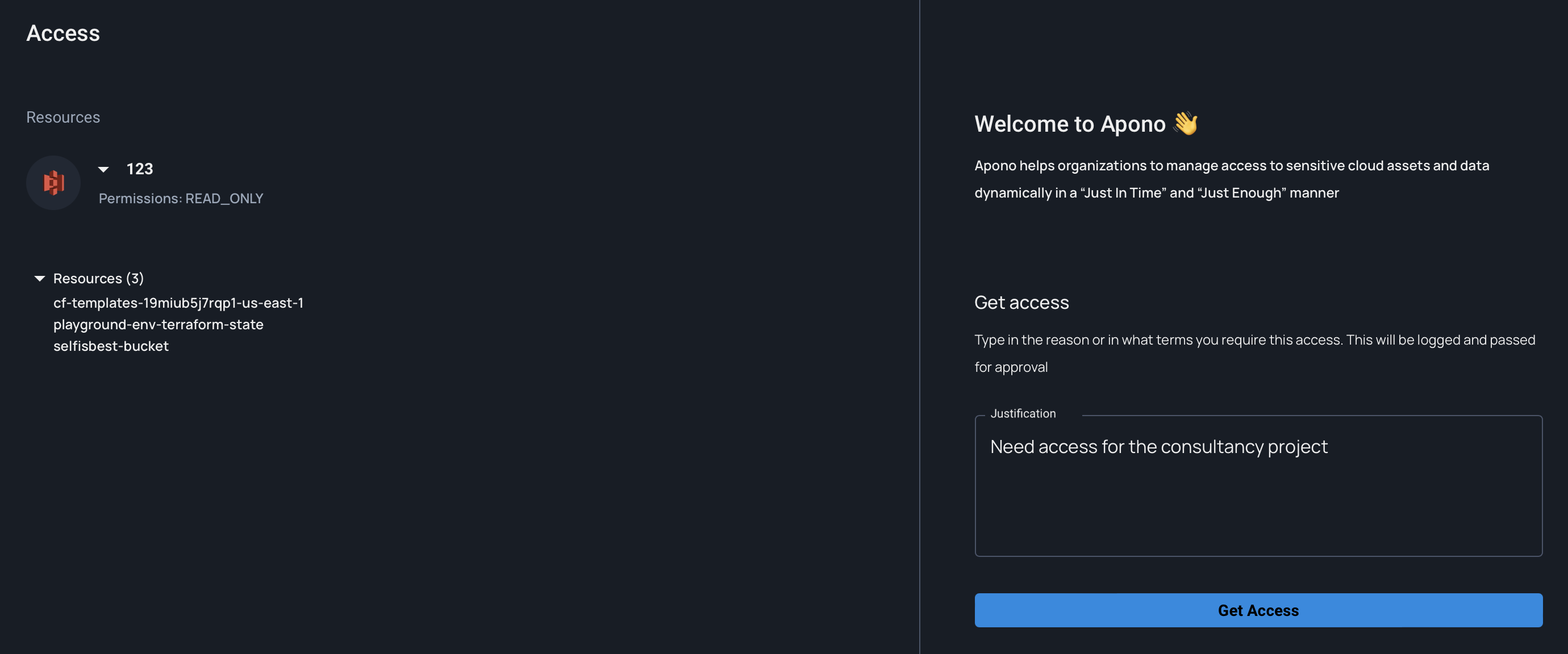The width and height of the screenshot is (1568, 654).
Task: Select playground-env-terraform-state resource
Action: [x=159, y=324]
